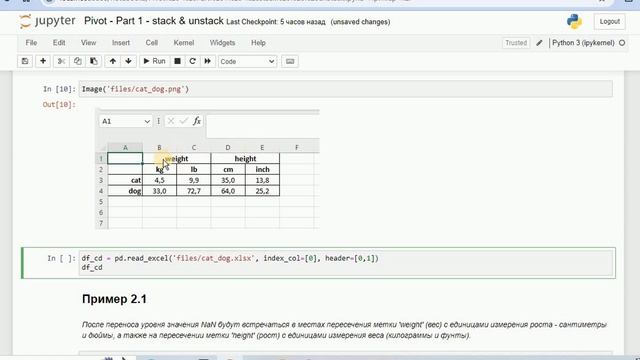
Task: Click the Python 3 (ipykernel) kernel name
Action: click(x=583, y=43)
